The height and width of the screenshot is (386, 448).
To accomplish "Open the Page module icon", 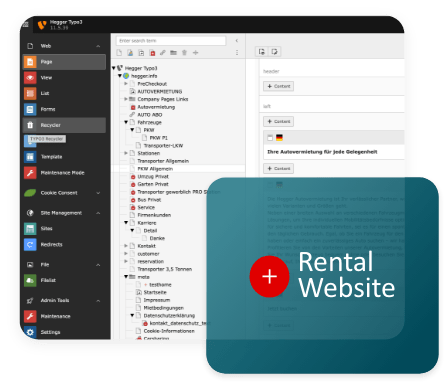I will tap(30, 62).
